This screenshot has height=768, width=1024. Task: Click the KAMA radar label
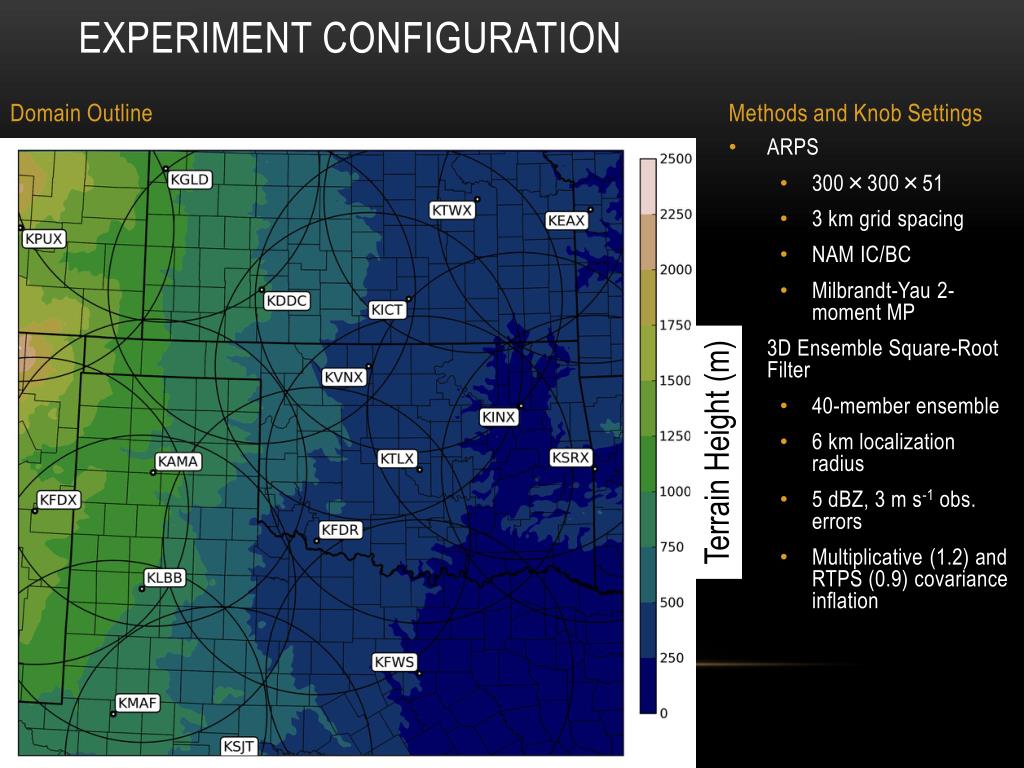(x=178, y=462)
